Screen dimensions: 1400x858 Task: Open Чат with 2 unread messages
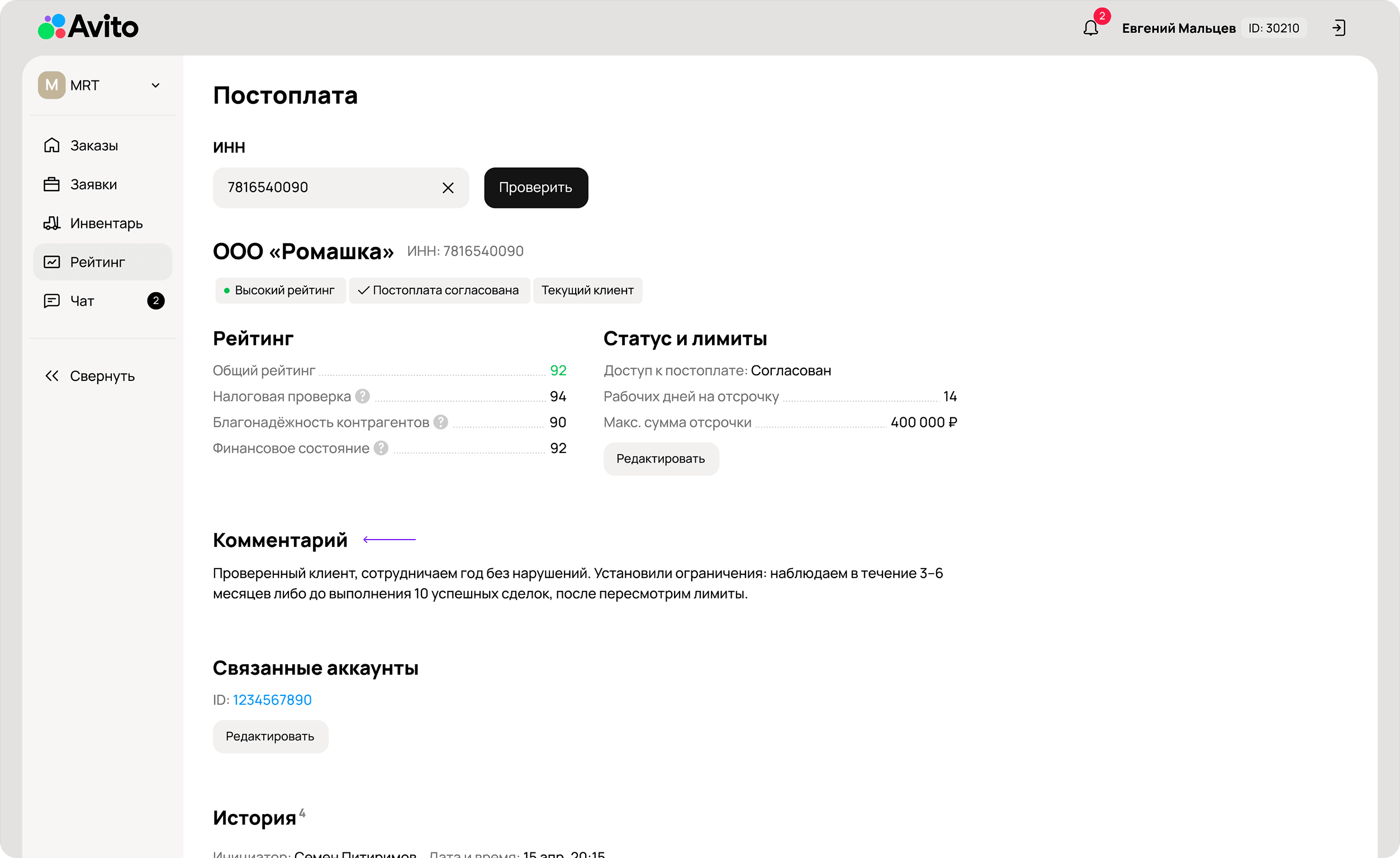82,301
